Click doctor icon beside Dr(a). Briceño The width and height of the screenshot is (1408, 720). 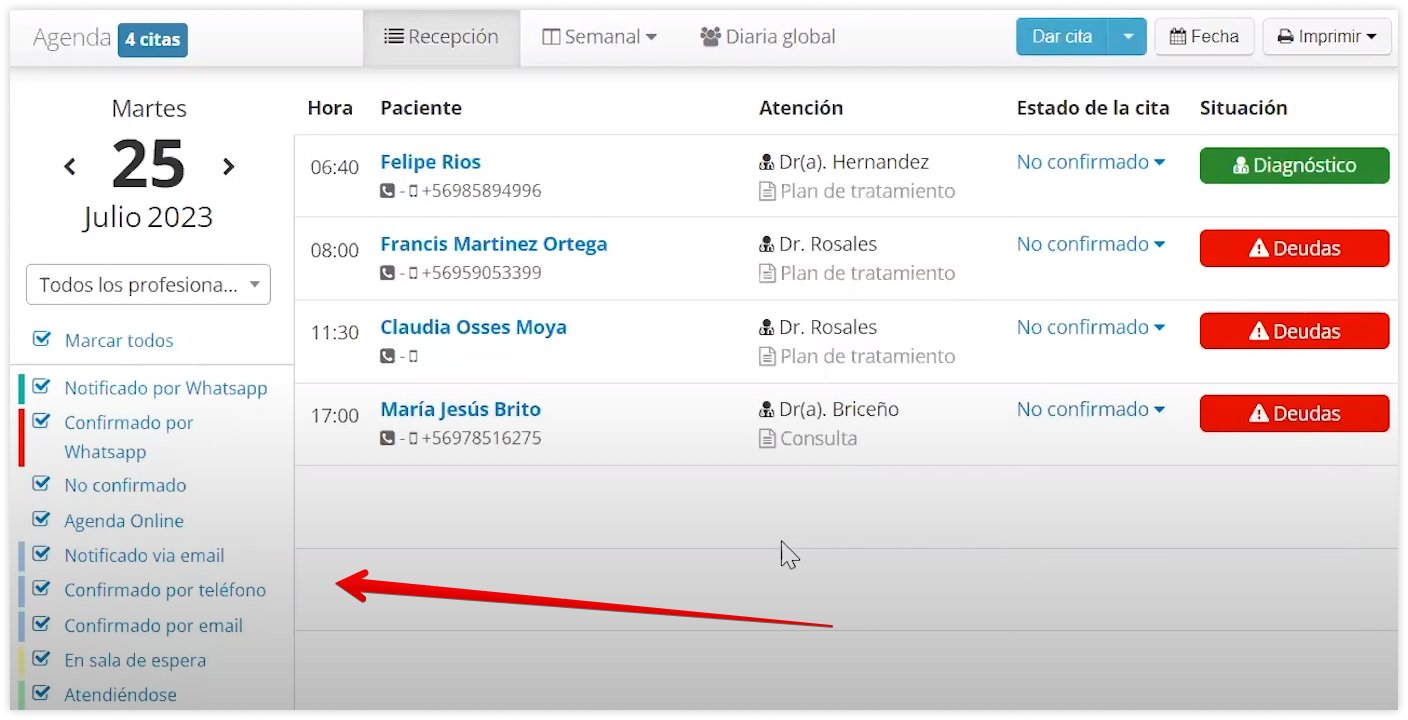(767, 409)
